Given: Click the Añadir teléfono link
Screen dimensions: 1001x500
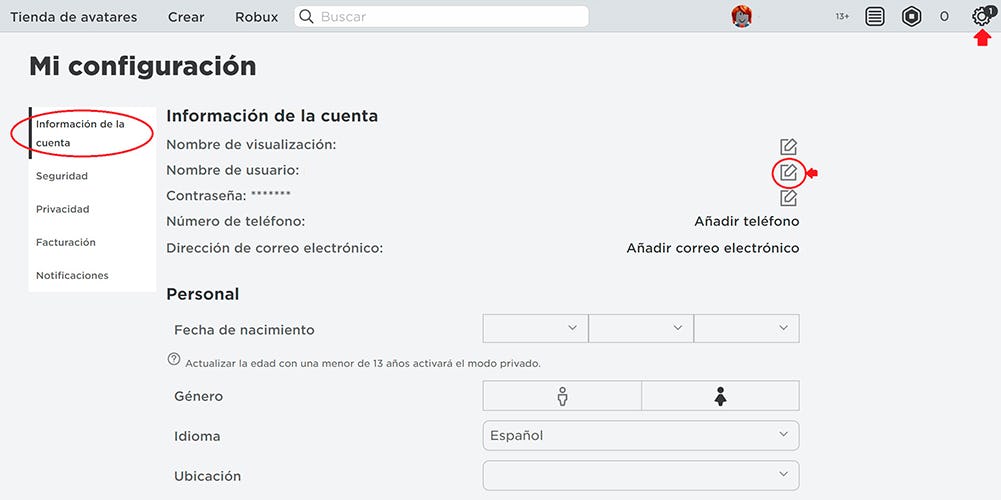Looking at the screenshot, I should (746, 221).
